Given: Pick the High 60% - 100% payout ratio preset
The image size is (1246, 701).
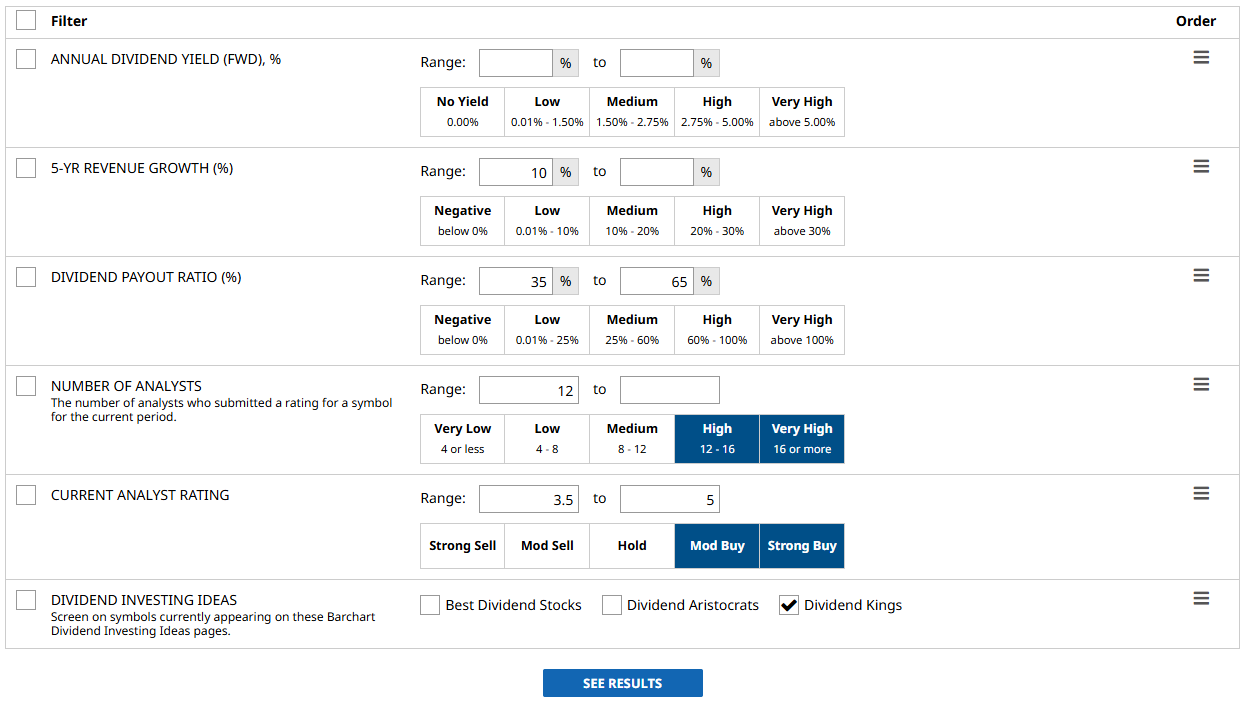Looking at the screenshot, I should (717, 329).
